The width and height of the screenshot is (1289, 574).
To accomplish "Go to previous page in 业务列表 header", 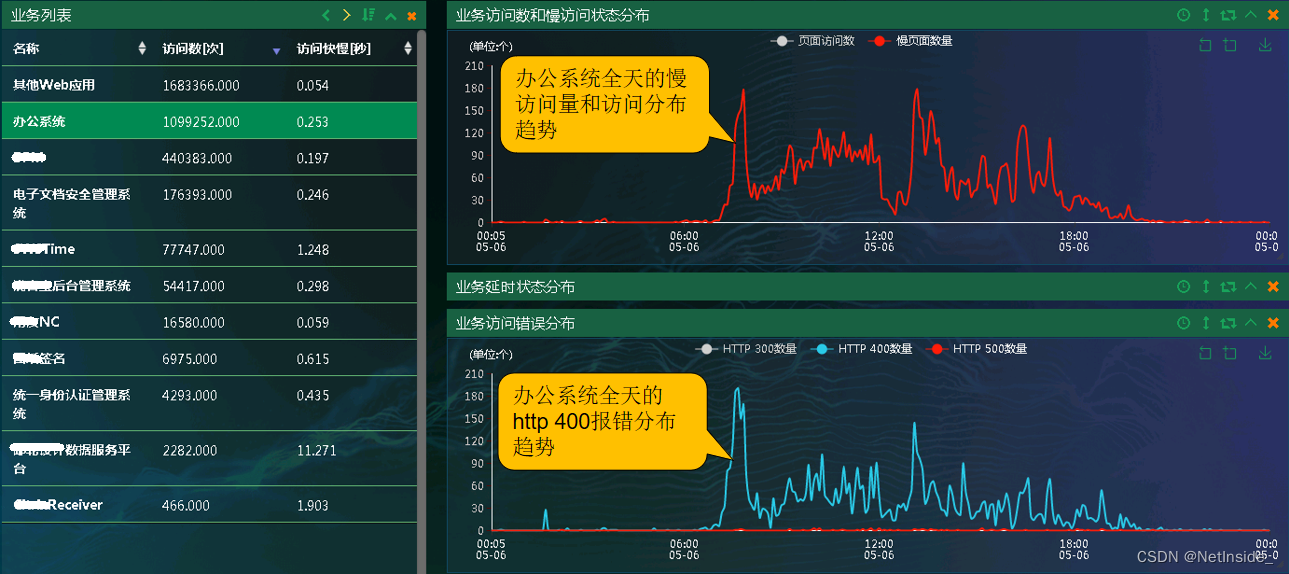I will (x=326, y=15).
